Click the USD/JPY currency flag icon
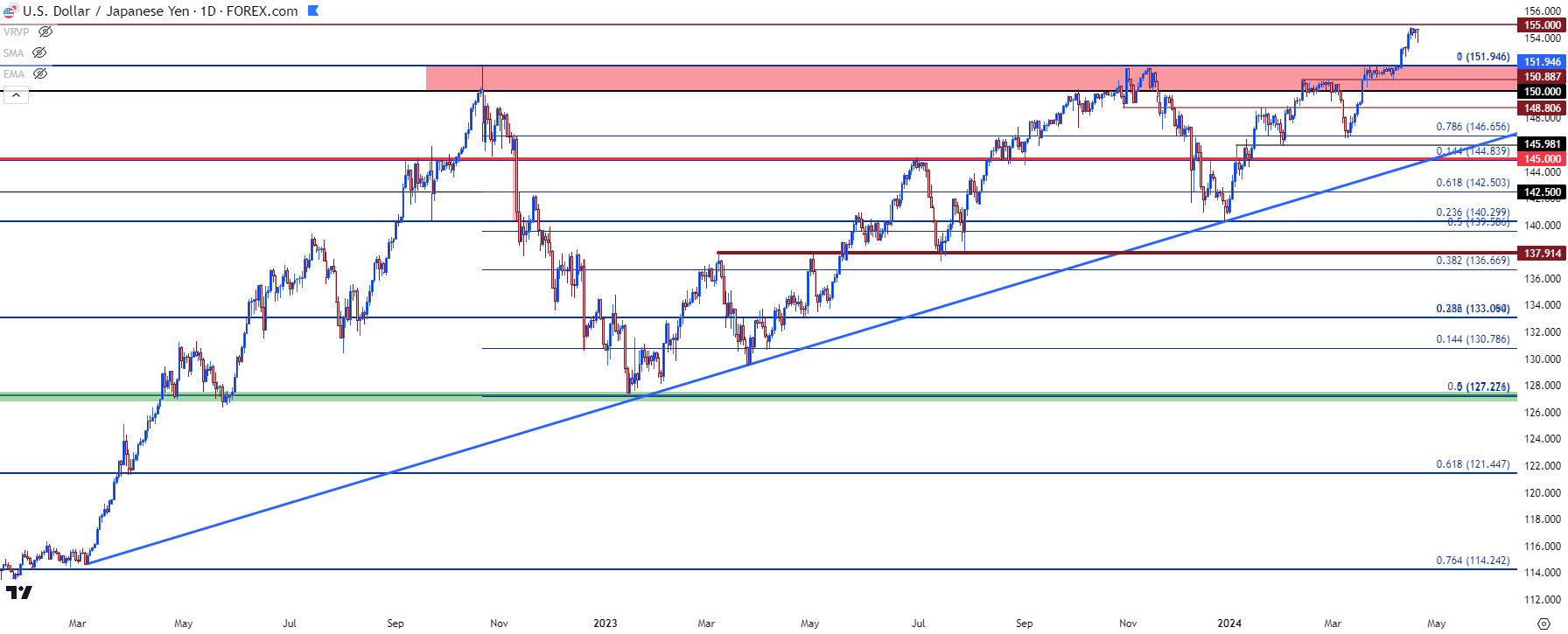Screen dimensions: 1568x634 [10, 11]
